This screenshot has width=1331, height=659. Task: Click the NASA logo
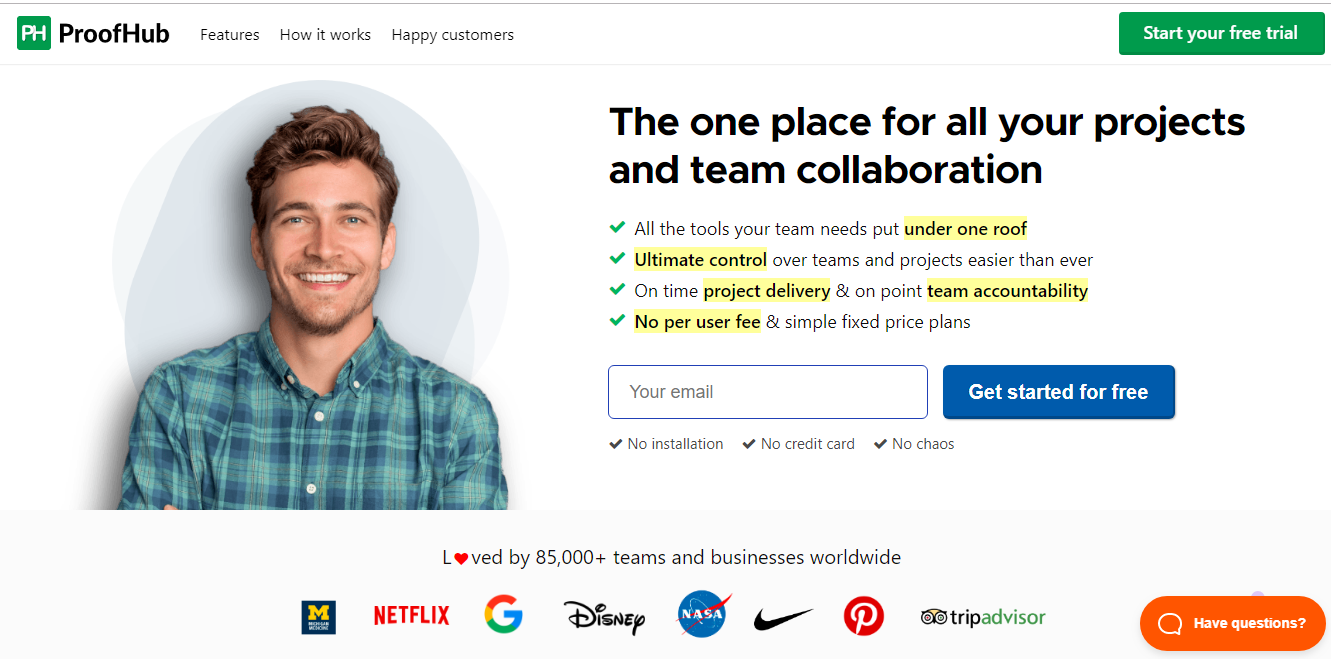(702, 614)
